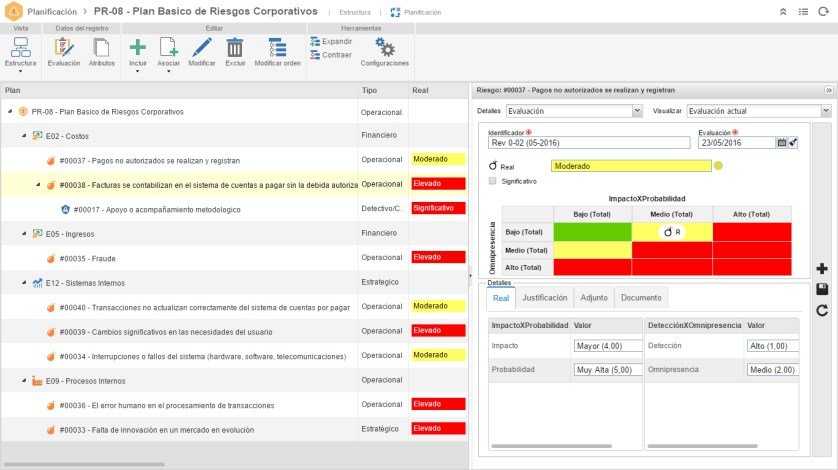Click the Identificador input field
This screenshot has height=470, width=838.
pyautogui.click(x=589, y=143)
